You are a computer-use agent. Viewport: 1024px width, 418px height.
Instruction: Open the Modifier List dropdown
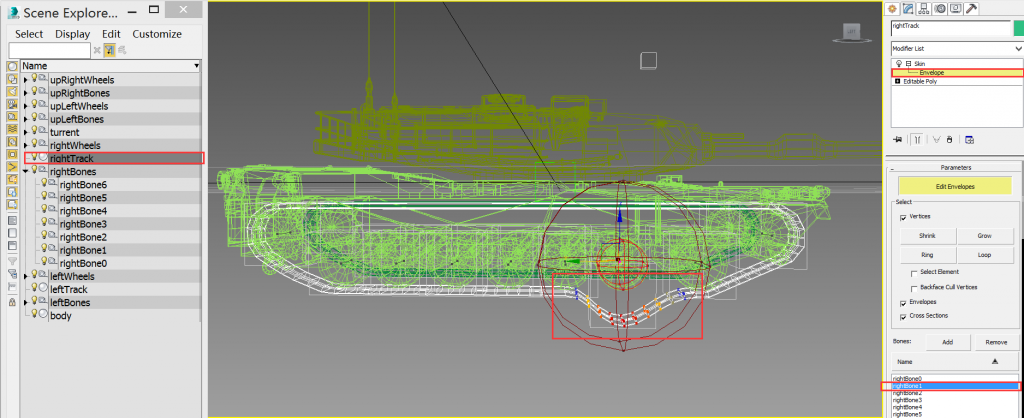click(954, 48)
